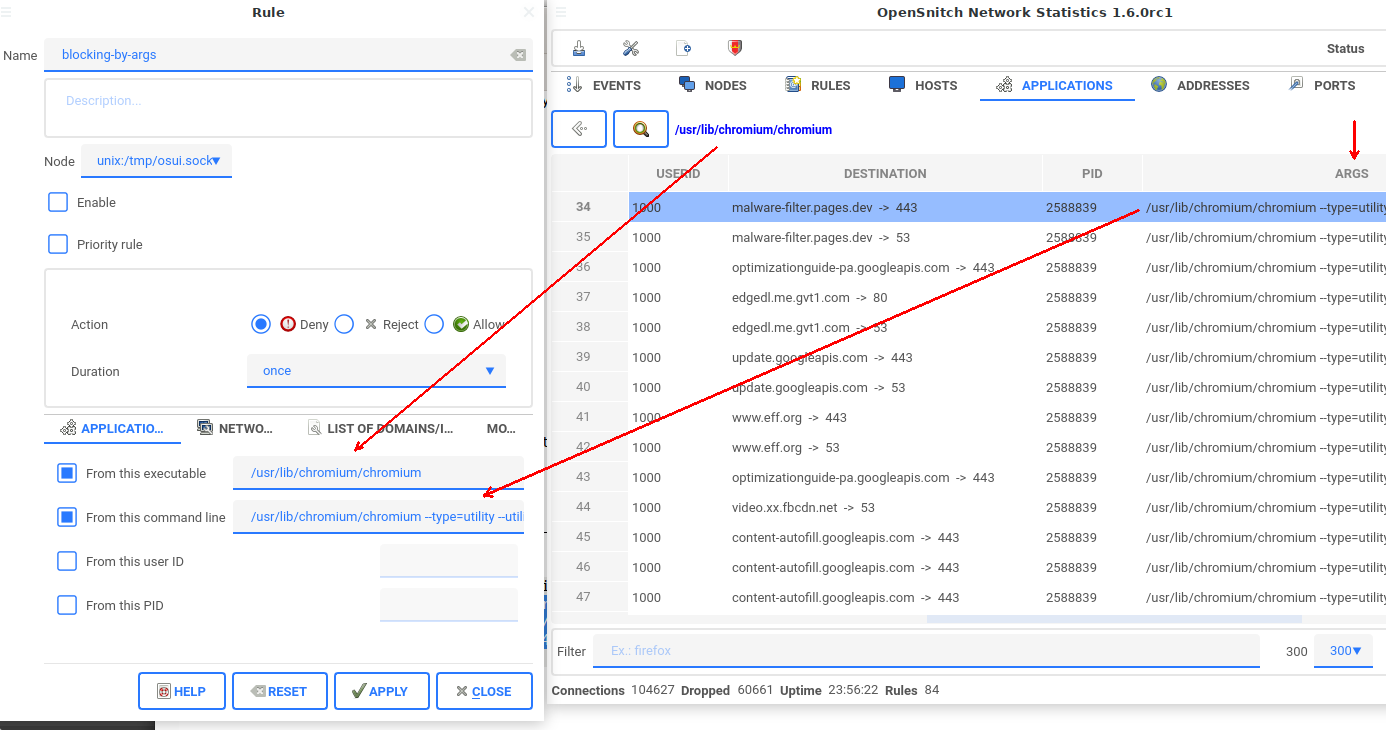Screen dimensions: 1386x730
Task: Open OpenSnitch preferences via wrench icon
Action: pos(629,47)
